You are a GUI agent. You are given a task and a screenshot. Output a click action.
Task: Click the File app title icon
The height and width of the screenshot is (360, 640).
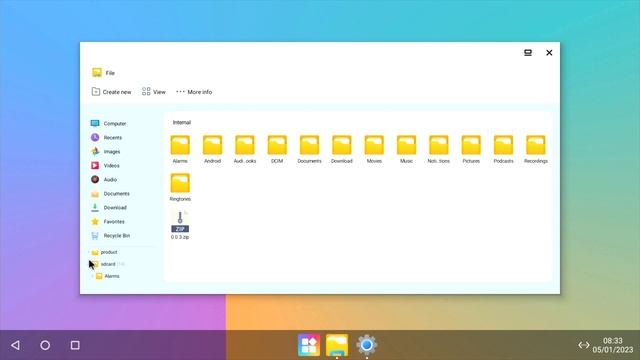tap(97, 73)
